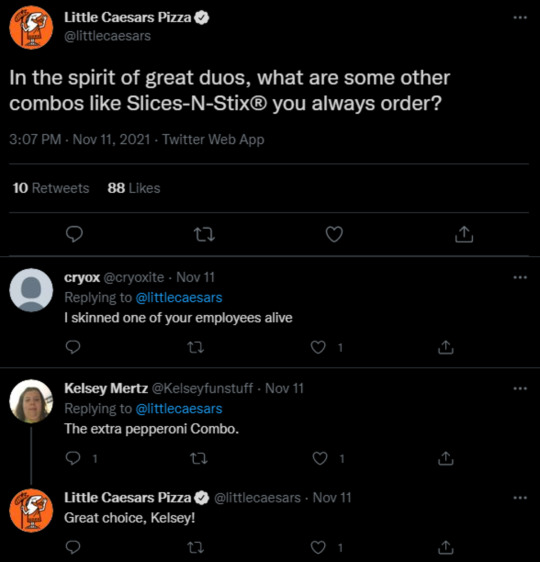
Task: Reply to the main Little Caesars tweet
Action: pyautogui.click(x=75, y=234)
